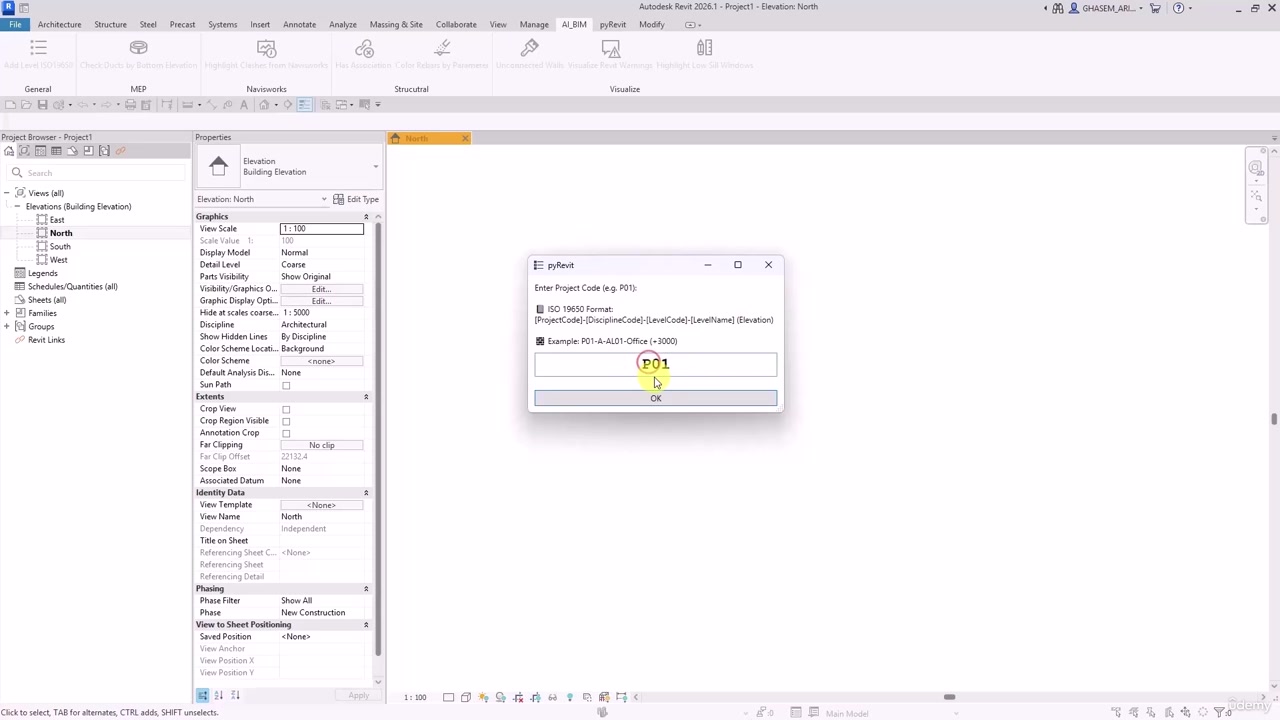Viewport: 1280px width, 720px height.
Task: Expand the Families tree node
Action: pos(7,313)
